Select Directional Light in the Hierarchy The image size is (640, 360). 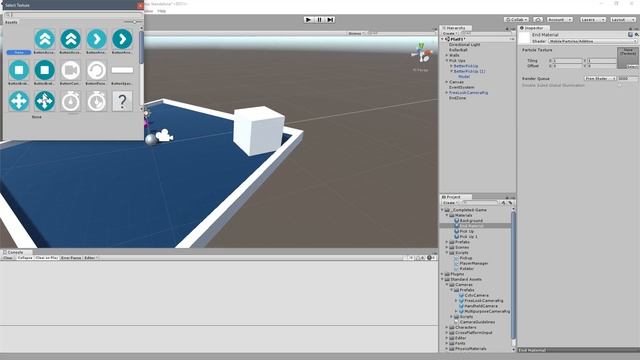(464, 44)
